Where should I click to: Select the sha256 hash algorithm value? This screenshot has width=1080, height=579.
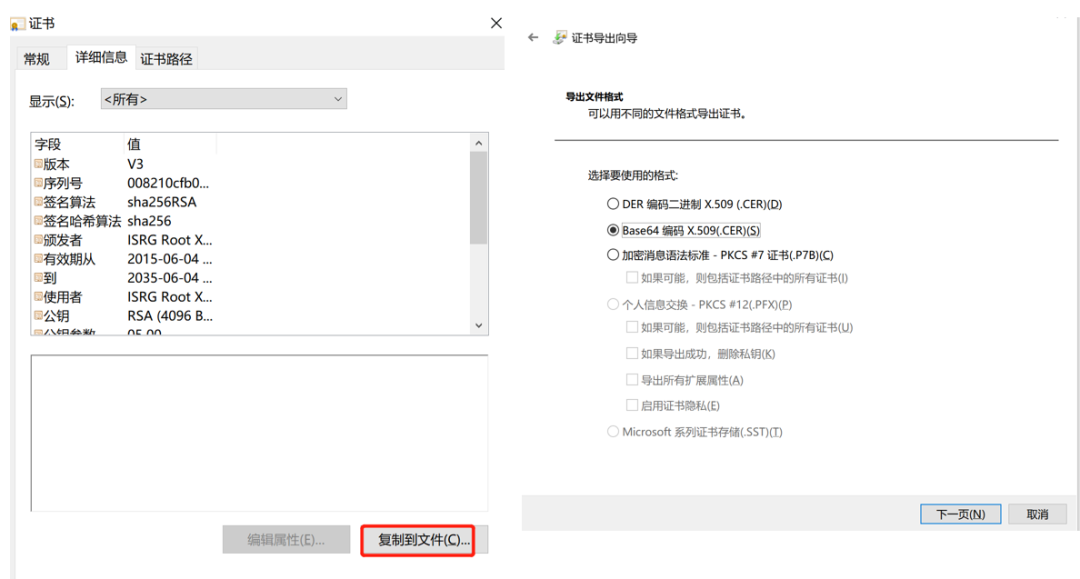click(x=149, y=221)
